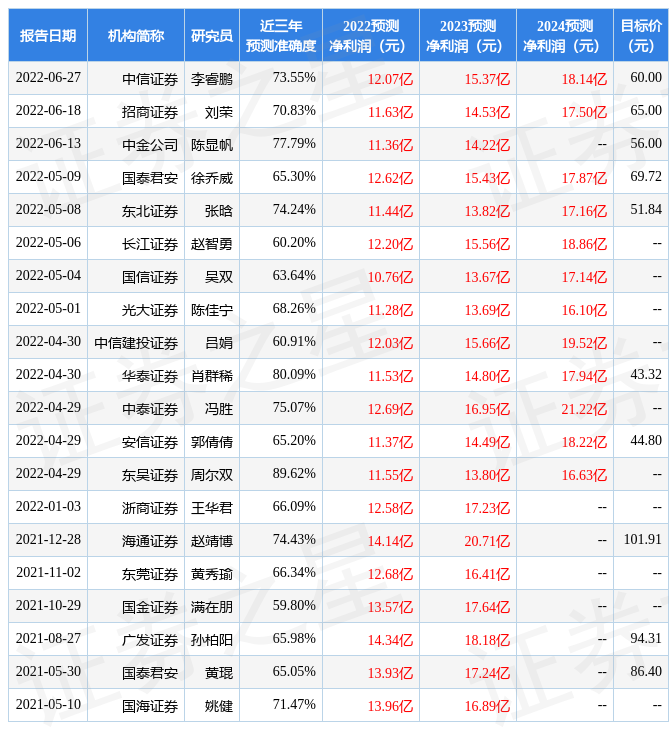The image size is (669, 730).
Task: Select researcher cell 刘荣
Action: click(x=219, y=112)
